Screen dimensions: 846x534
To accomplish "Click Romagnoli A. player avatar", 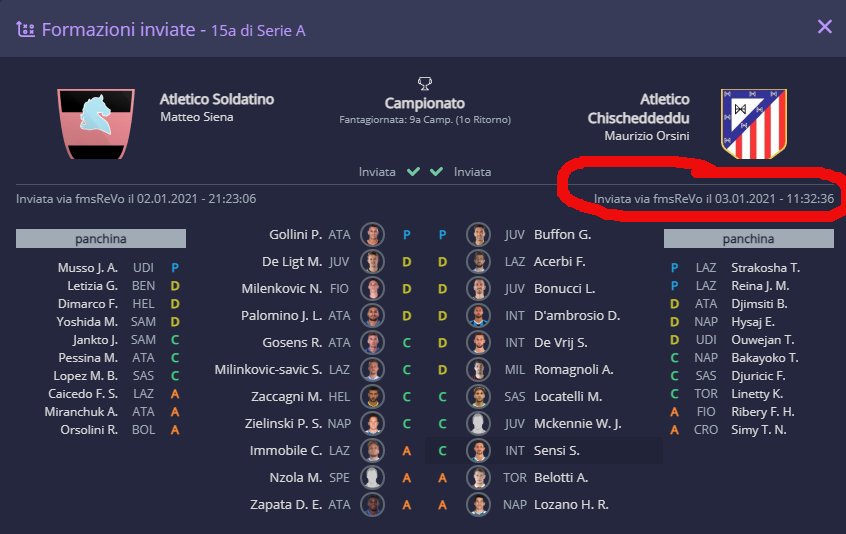I will point(478,370).
